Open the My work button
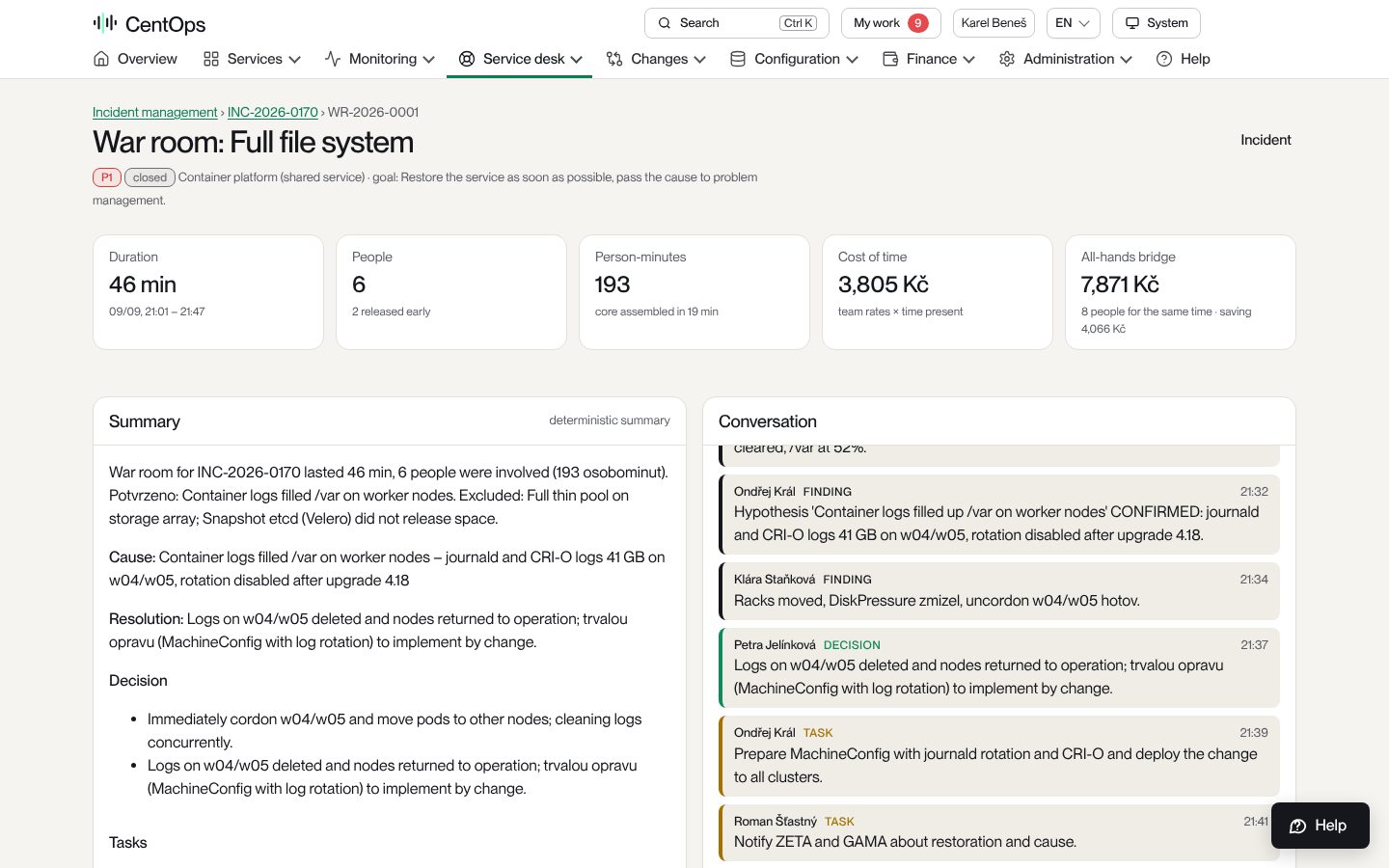The image size is (1389, 868). pyautogui.click(x=891, y=23)
